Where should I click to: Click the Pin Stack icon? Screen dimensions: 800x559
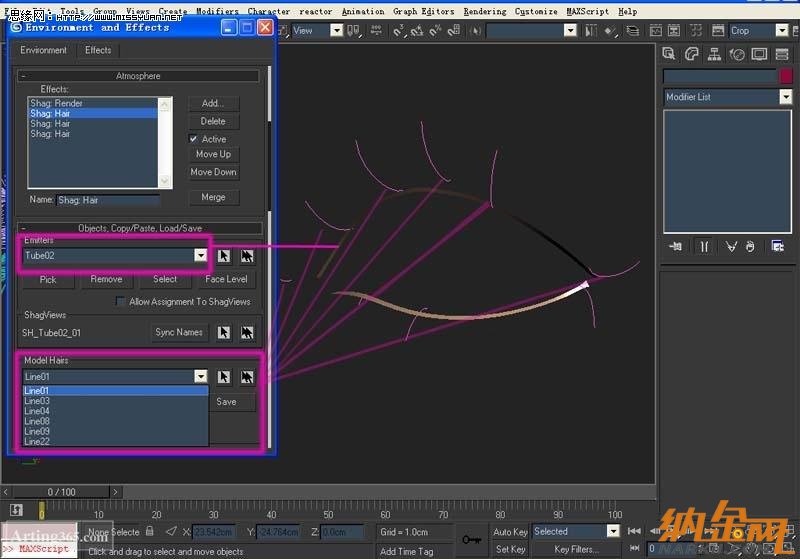pos(675,247)
